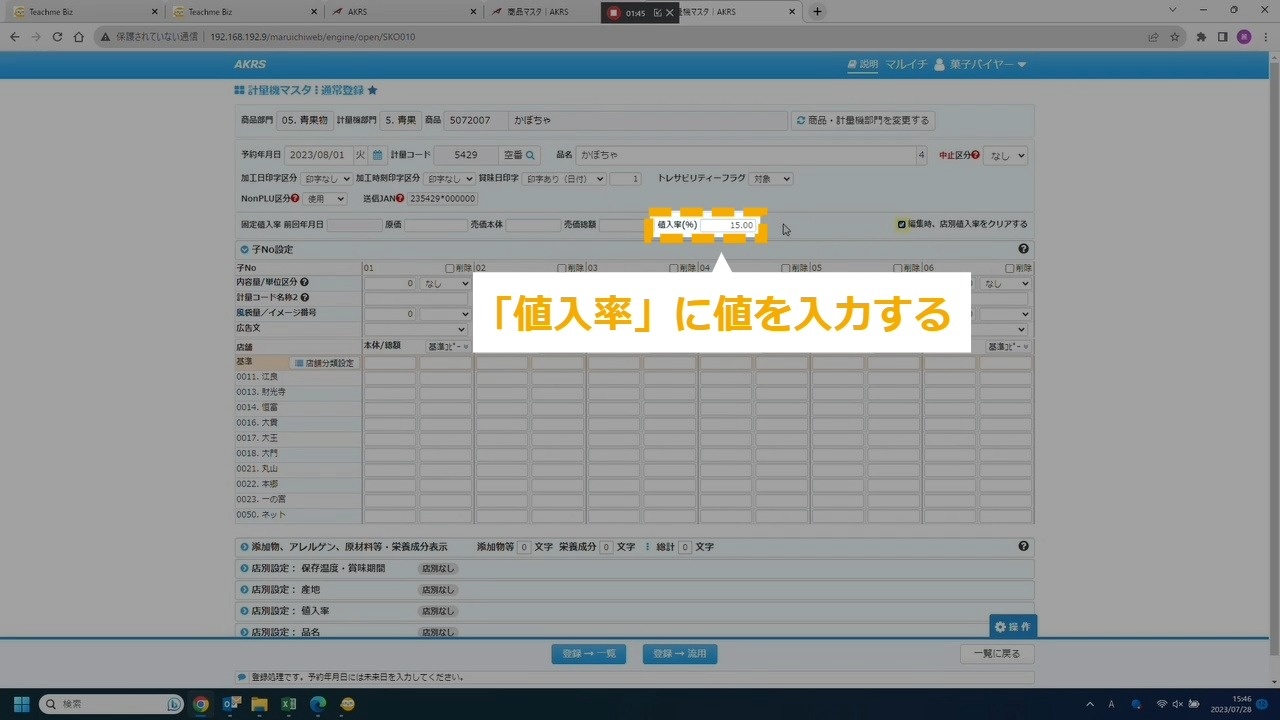The height and width of the screenshot is (720, 1280).
Task: Toggle 編集時、店別値入率をクリアする checkbox
Action: [x=901, y=224]
